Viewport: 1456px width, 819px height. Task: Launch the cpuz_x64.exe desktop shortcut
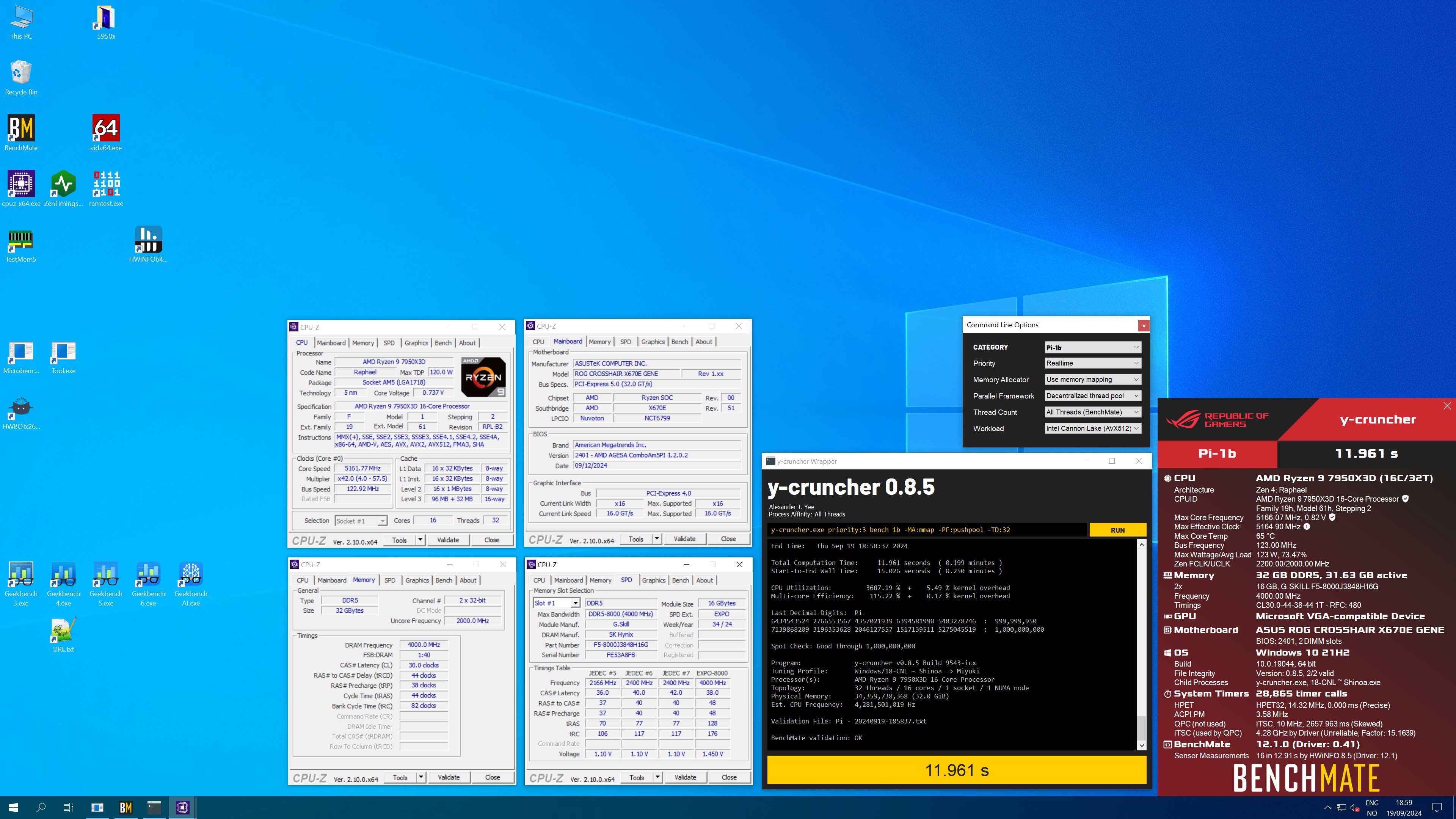21,189
